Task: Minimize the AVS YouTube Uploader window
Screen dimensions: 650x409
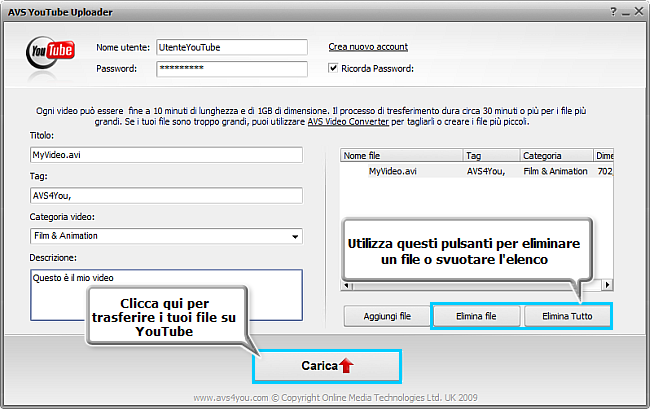Action: pyautogui.click(x=626, y=13)
